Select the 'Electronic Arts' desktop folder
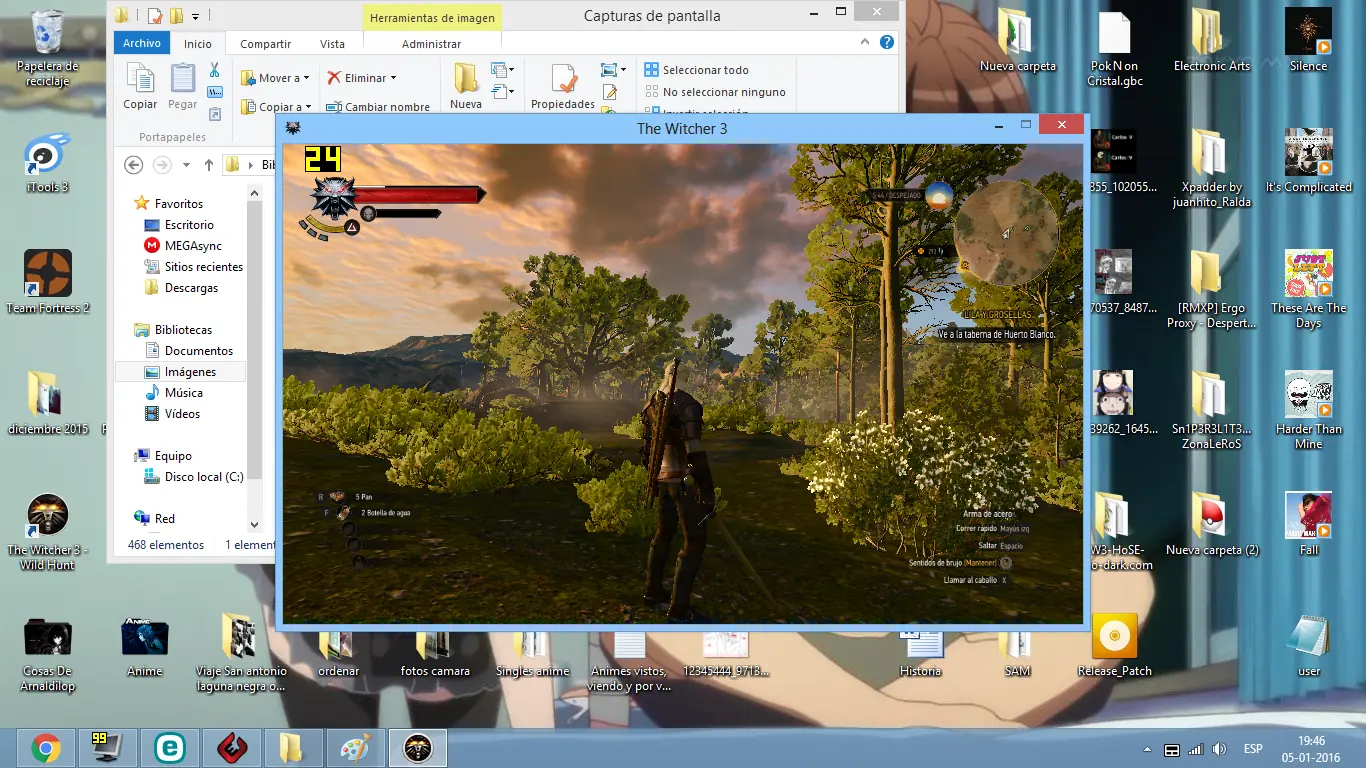This screenshot has width=1366, height=768. 1211,42
